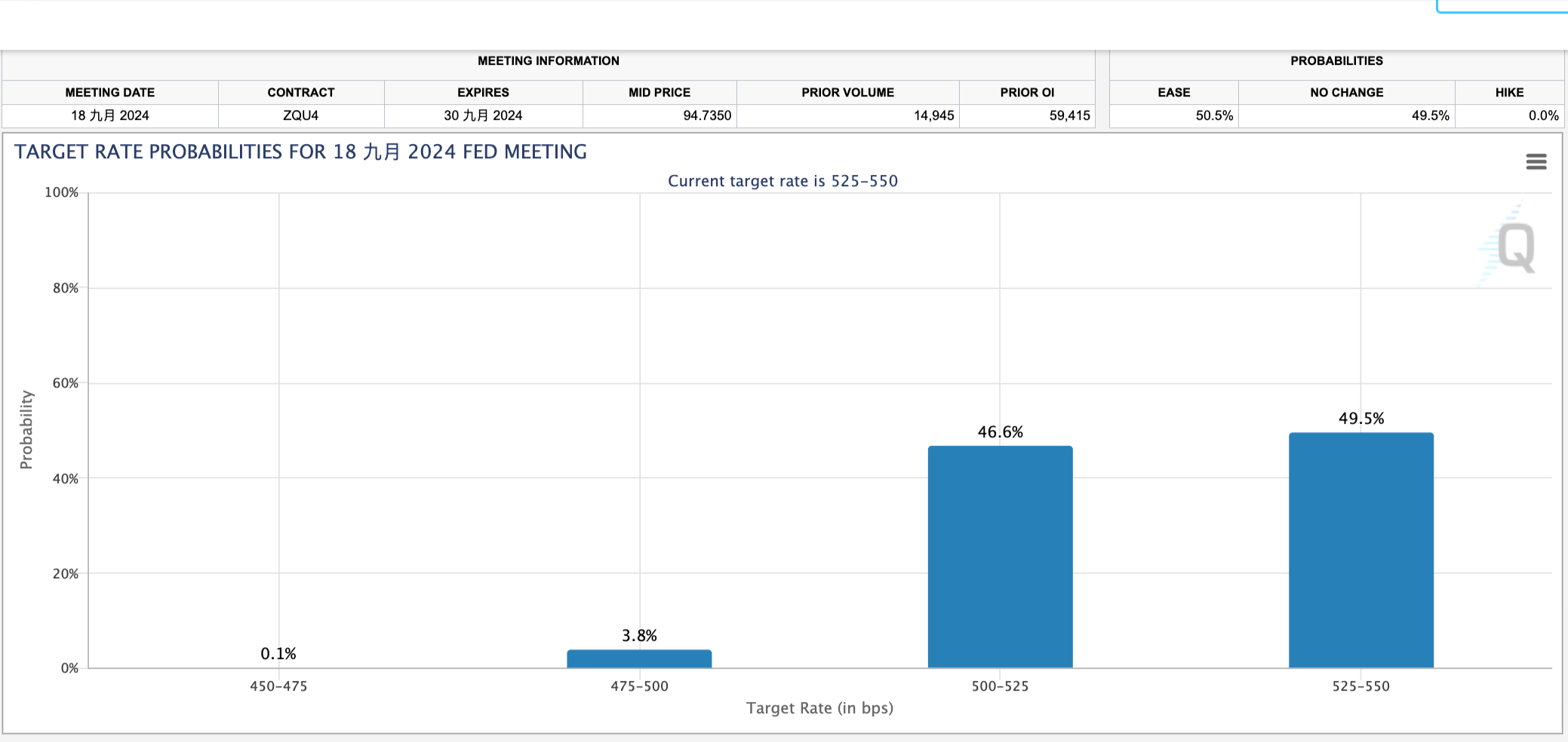Click the HIKE probability header
Screen dimensions: 1568x742
pyautogui.click(x=1509, y=92)
